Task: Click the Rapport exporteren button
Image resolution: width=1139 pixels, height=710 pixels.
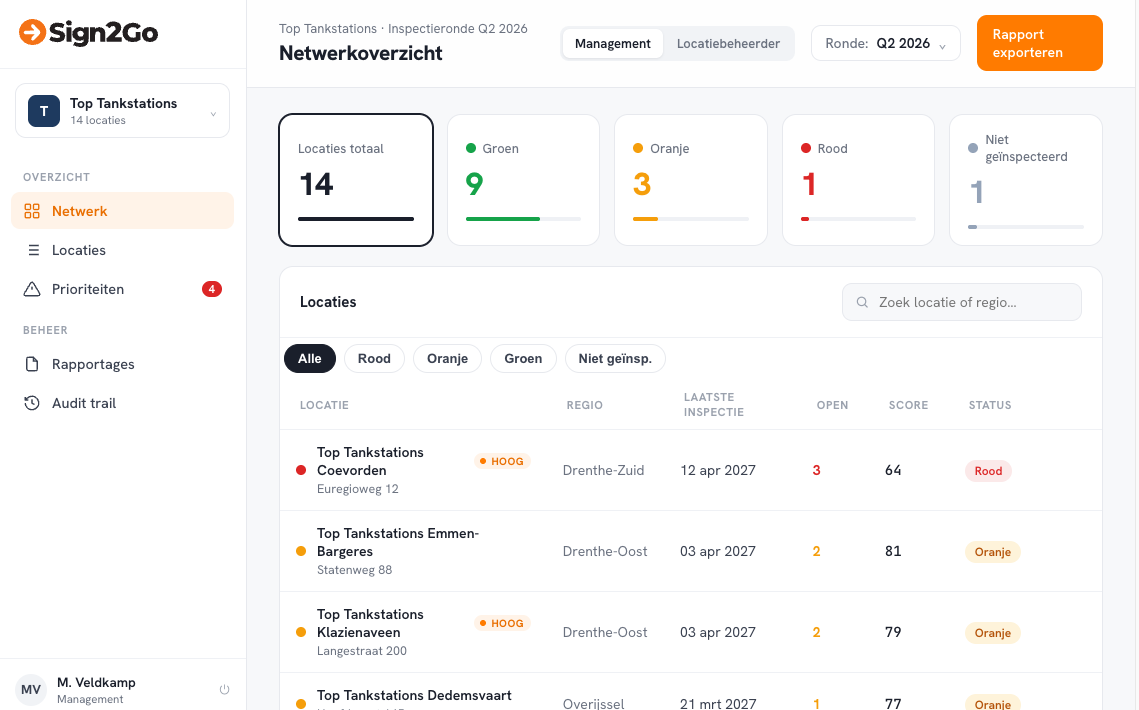Action: click(x=1039, y=44)
